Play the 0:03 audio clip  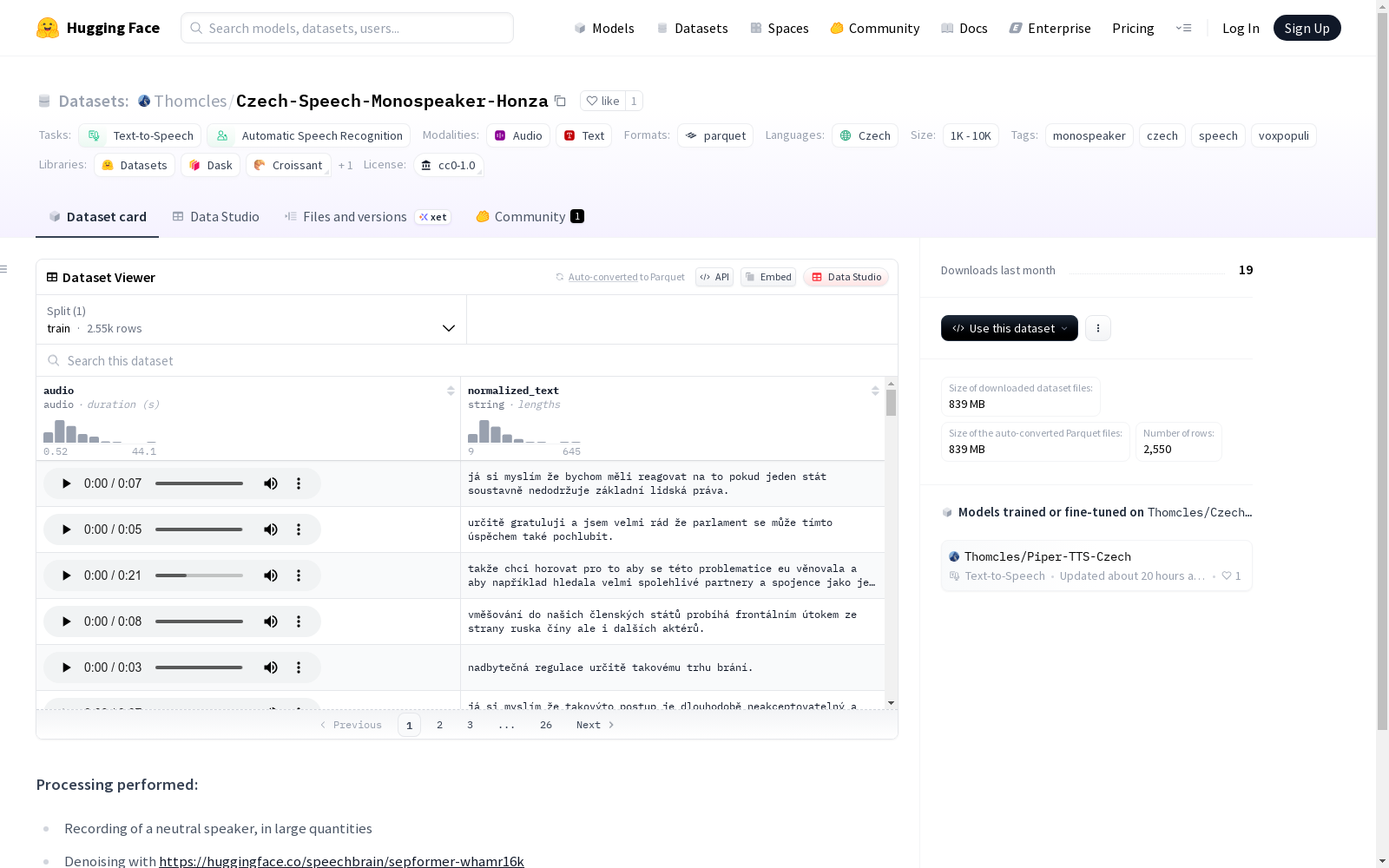tap(66, 667)
